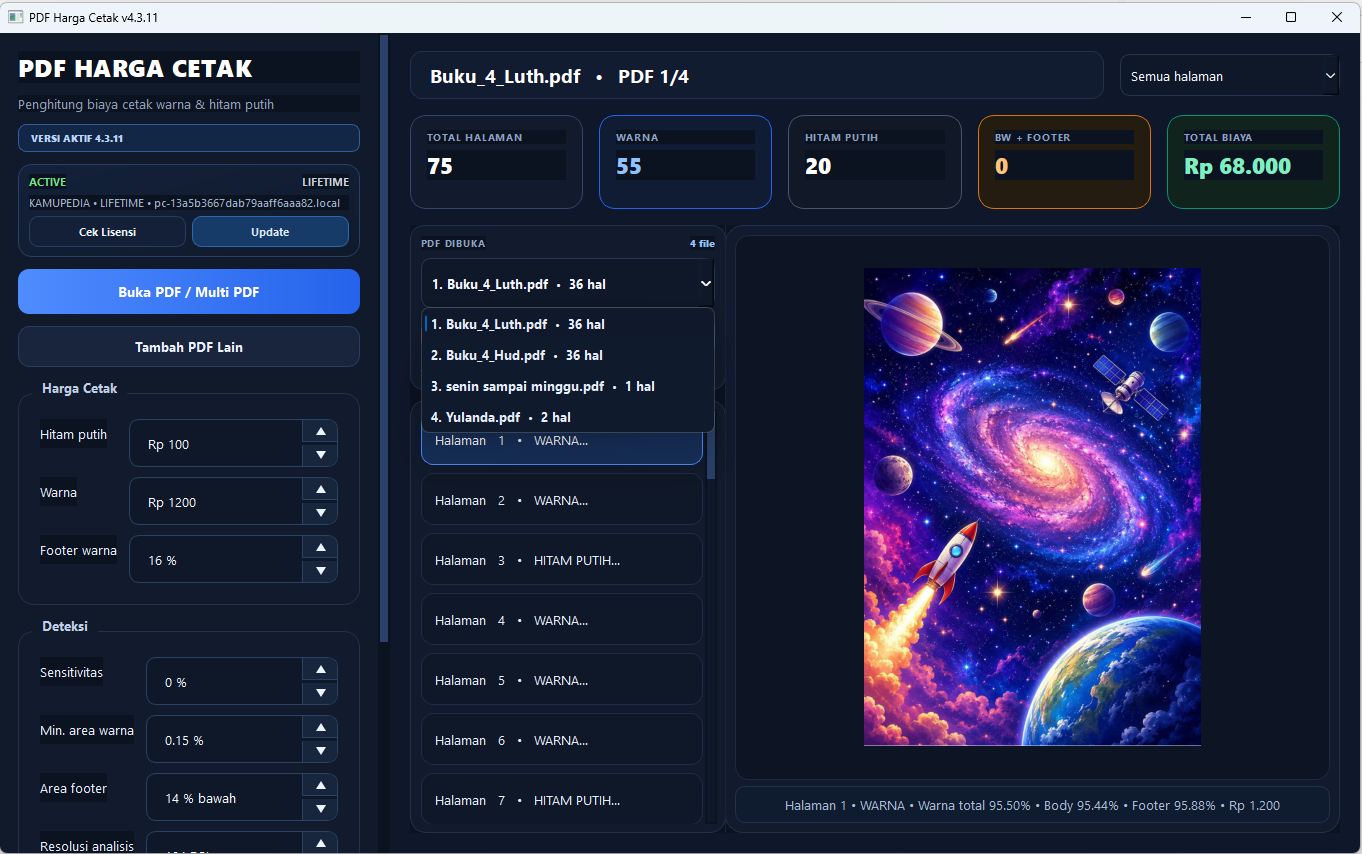Increase the Warna price stepper
Image resolution: width=1362 pixels, height=854 pixels.
[x=320, y=490]
